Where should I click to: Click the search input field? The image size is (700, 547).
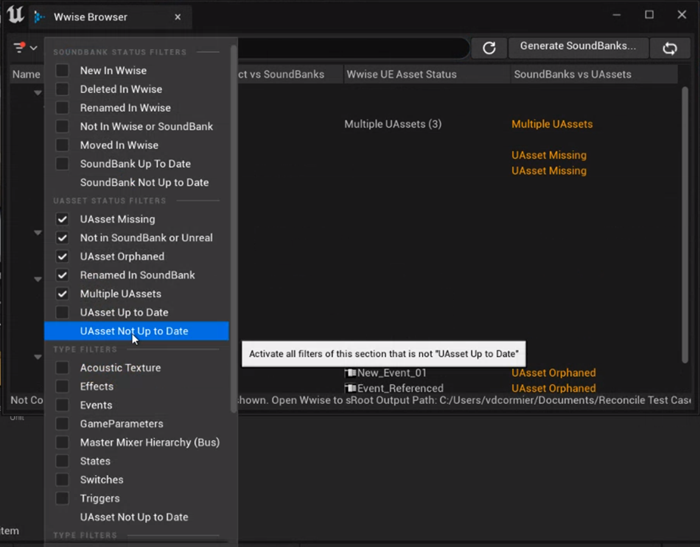coord(350,47)
